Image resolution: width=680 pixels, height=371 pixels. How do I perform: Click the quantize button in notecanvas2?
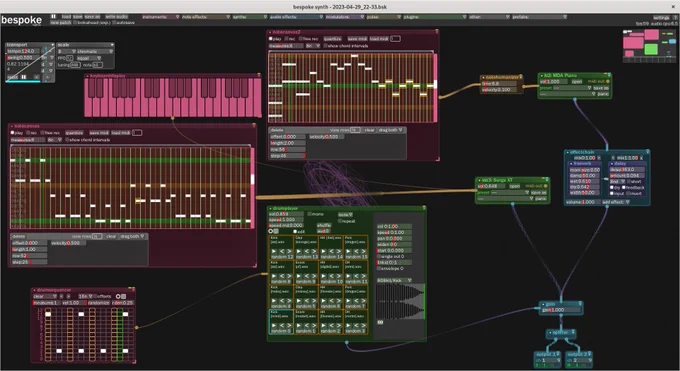[333, 39]
